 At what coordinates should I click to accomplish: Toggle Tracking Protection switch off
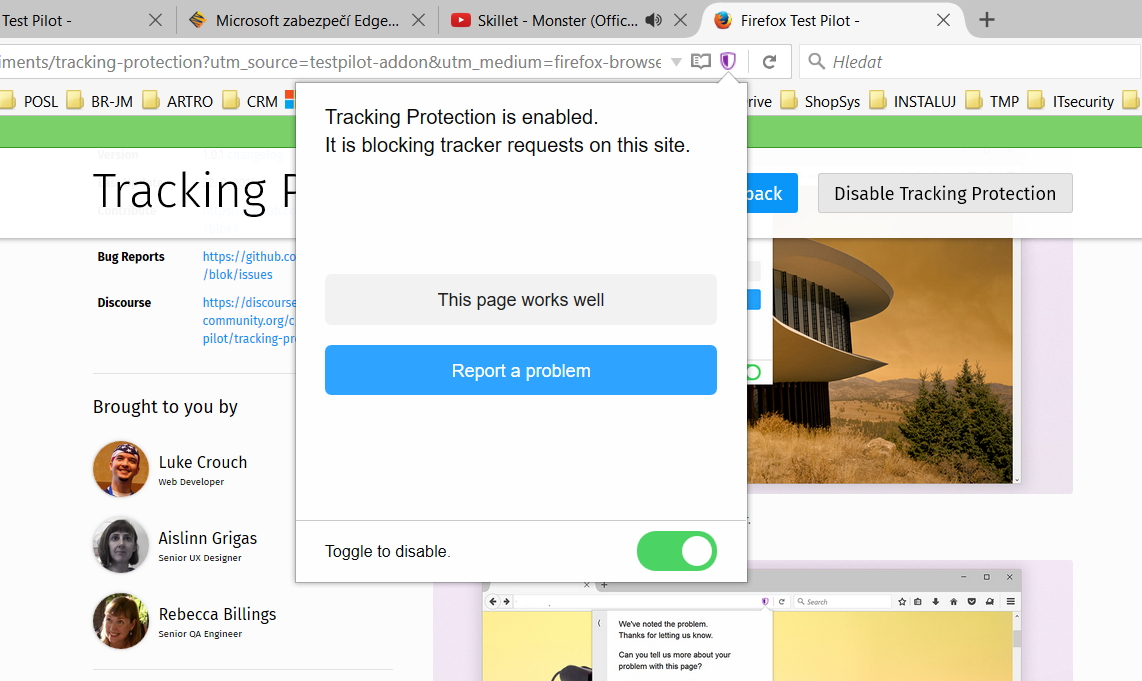677,551
